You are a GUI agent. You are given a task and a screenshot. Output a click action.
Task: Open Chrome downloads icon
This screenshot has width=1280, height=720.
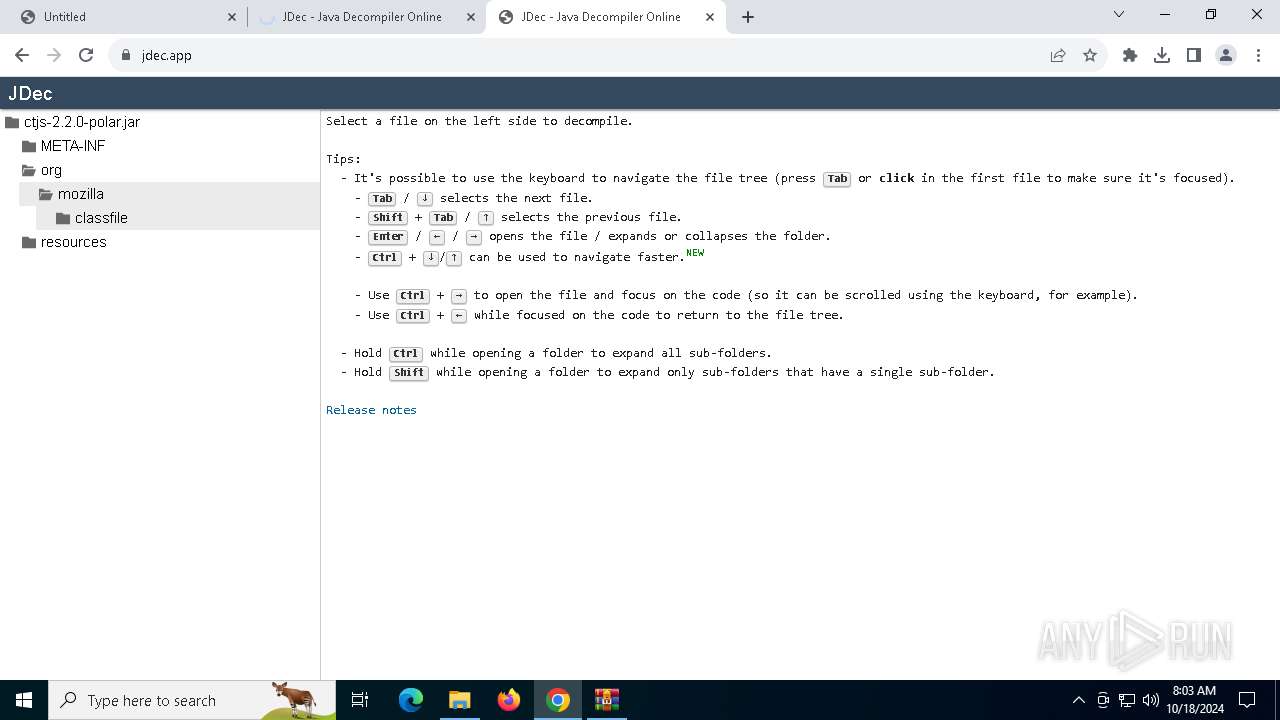(1162, 55)
